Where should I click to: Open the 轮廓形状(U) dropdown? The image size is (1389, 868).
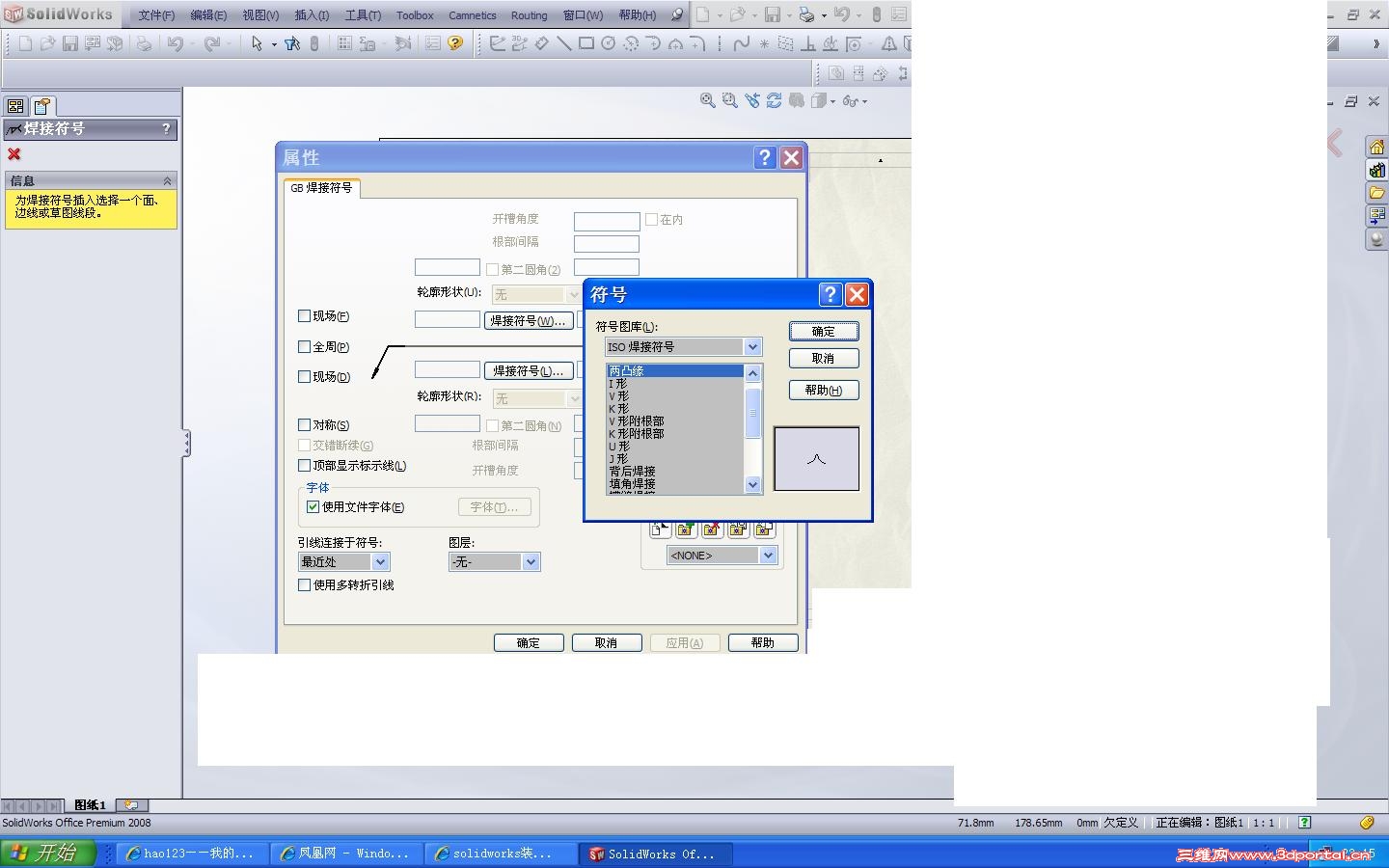(x=574, y=295)
